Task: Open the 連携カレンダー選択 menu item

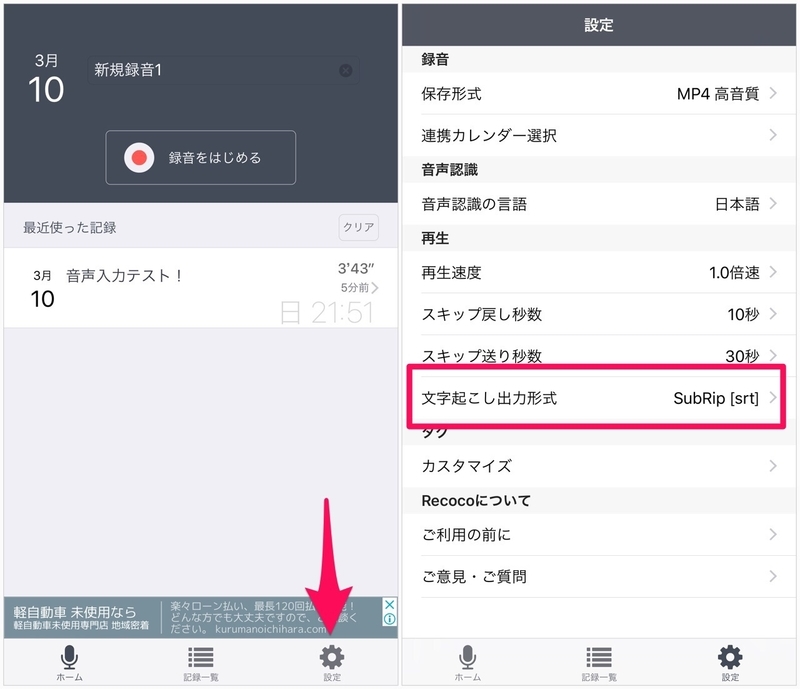Action: pos(599,135)
